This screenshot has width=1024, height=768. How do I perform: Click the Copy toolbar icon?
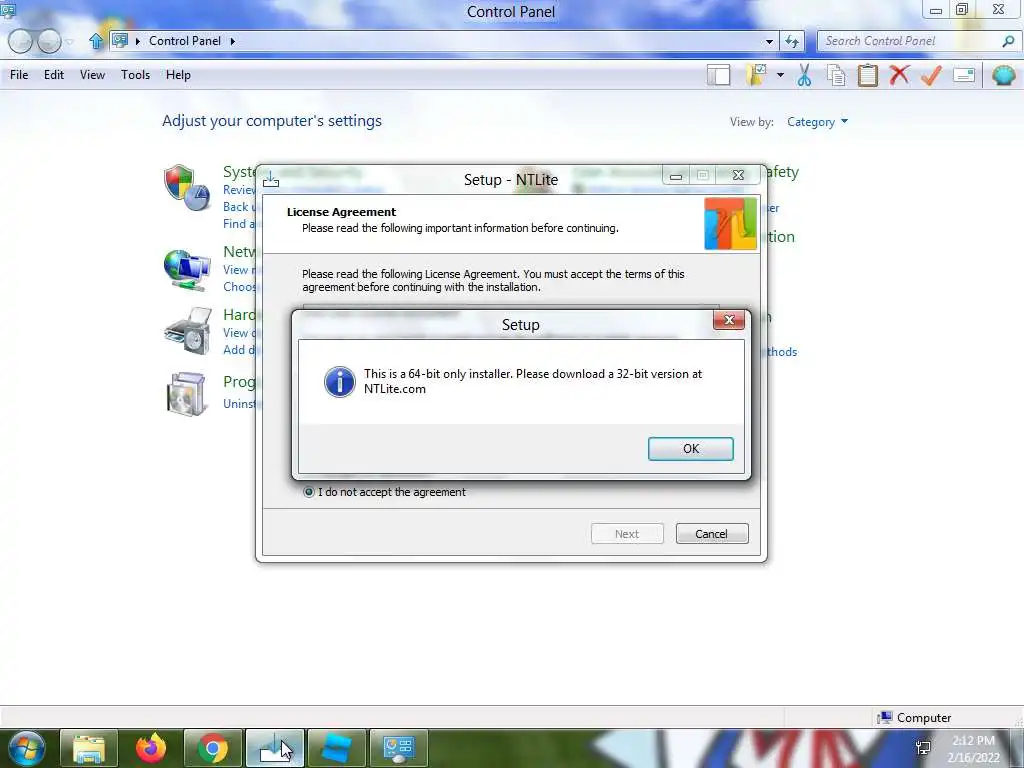point(836,75)
